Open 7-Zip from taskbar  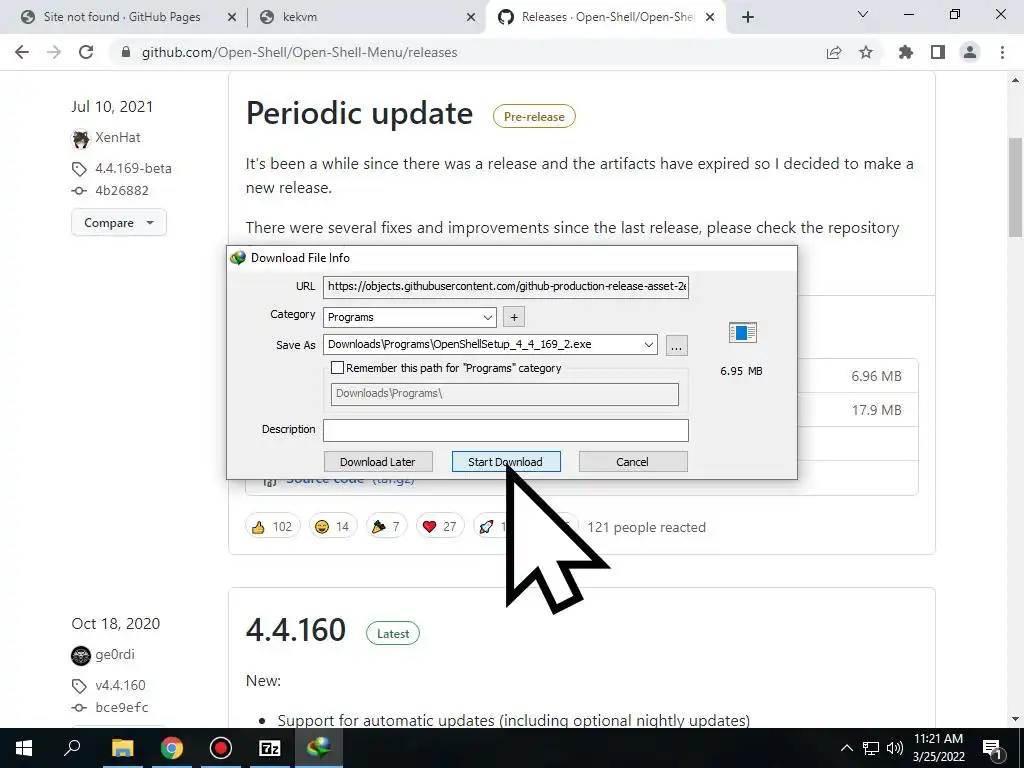[270, 748]
